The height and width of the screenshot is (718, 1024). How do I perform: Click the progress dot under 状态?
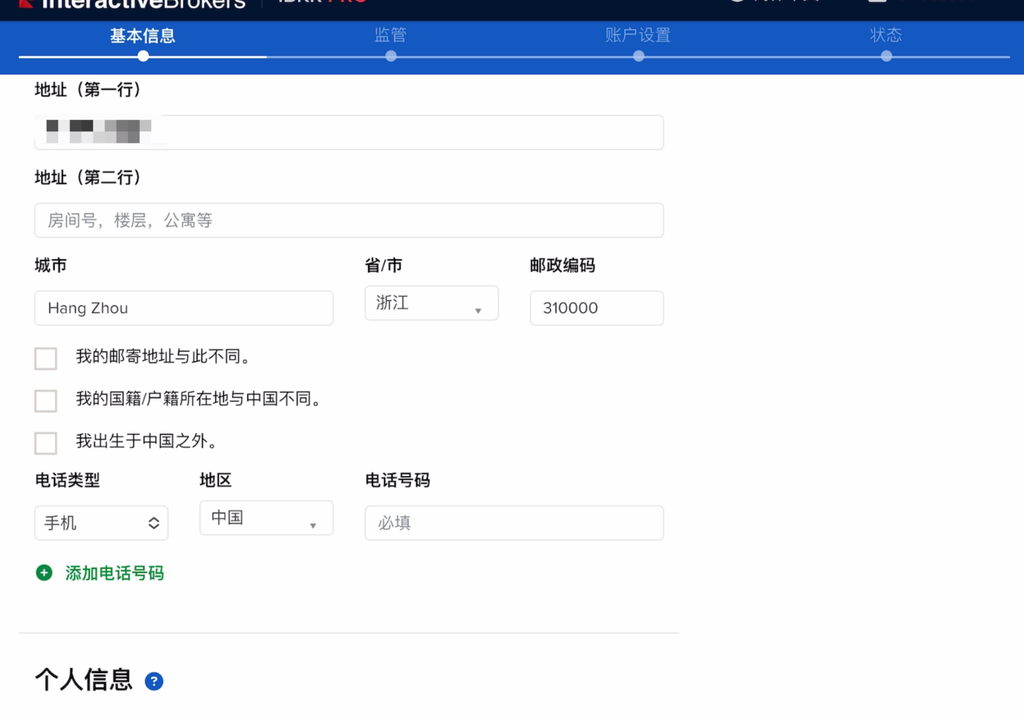click(886, 56)
